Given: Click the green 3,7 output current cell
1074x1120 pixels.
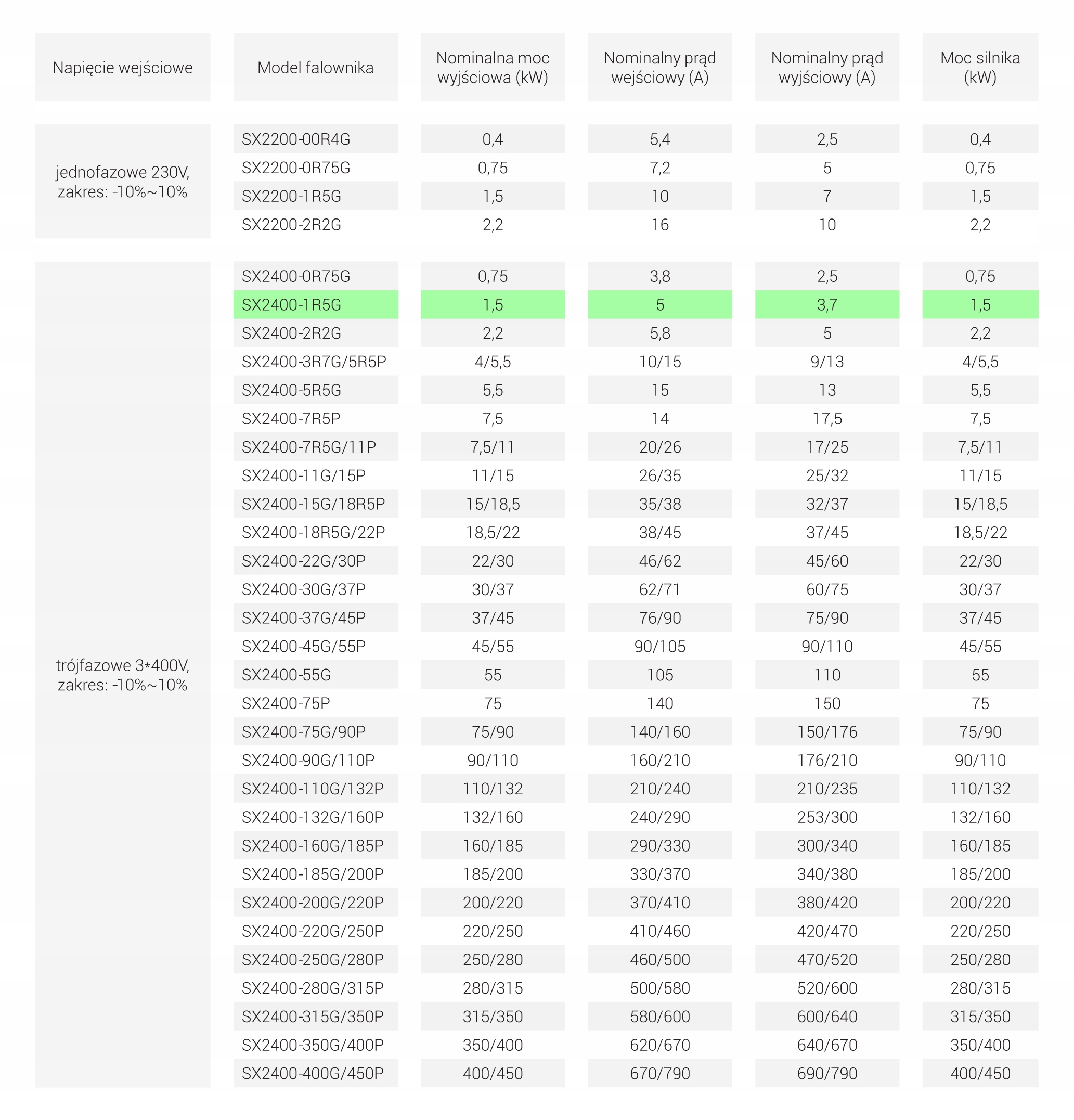Looking at the screenshot, I should click(826, 304).
